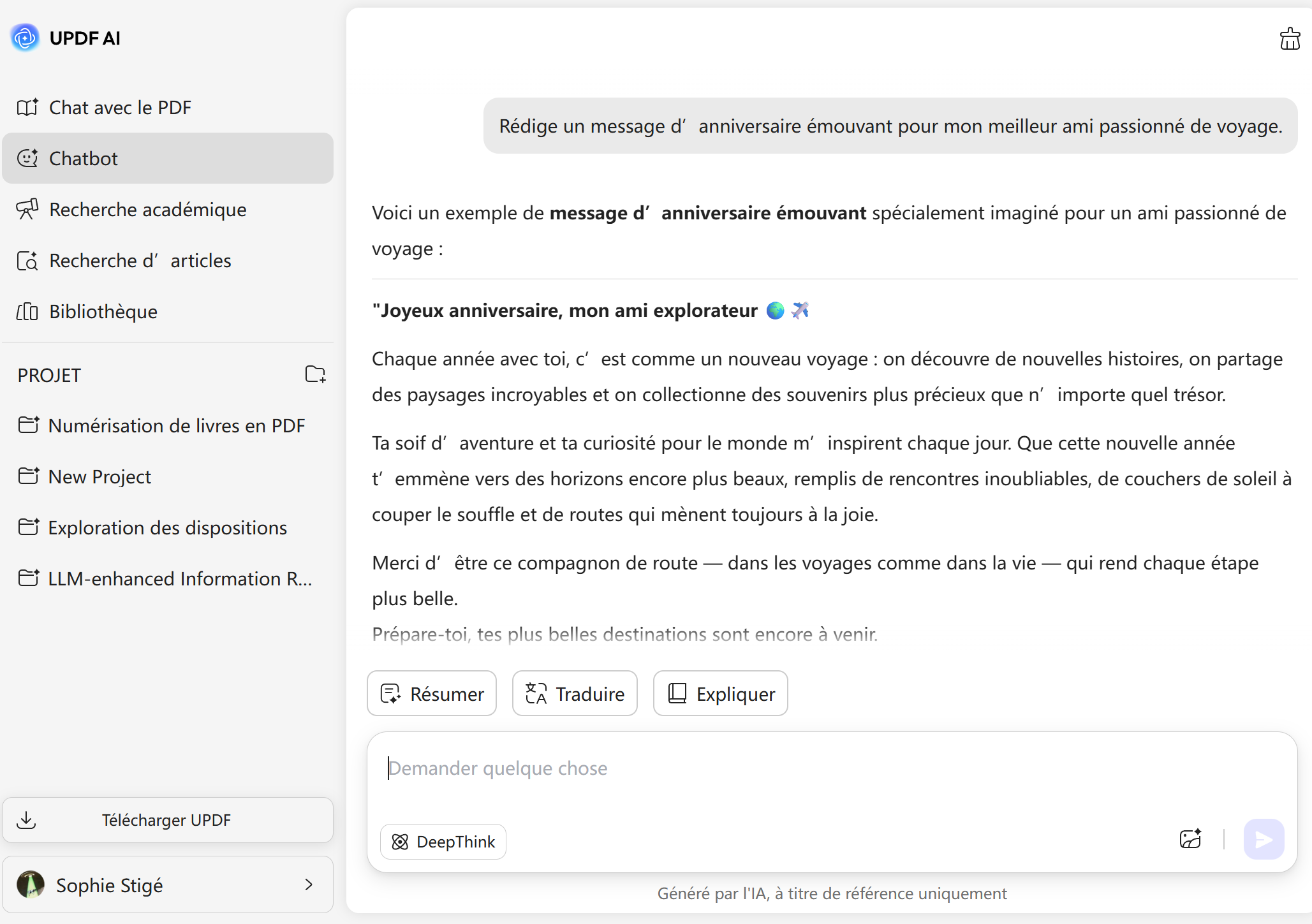Open the Exploration des dispositions project
1312x924 pixels.
[x=167, y=528]
